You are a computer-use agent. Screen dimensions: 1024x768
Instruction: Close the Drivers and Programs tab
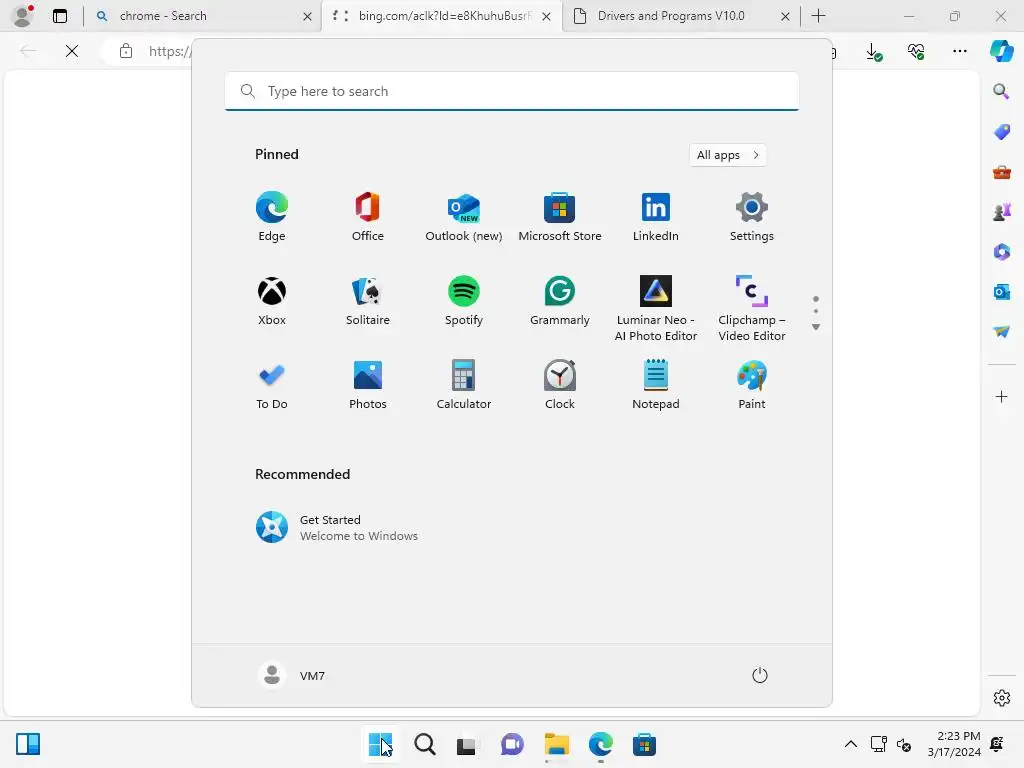[x=785, y=16]
